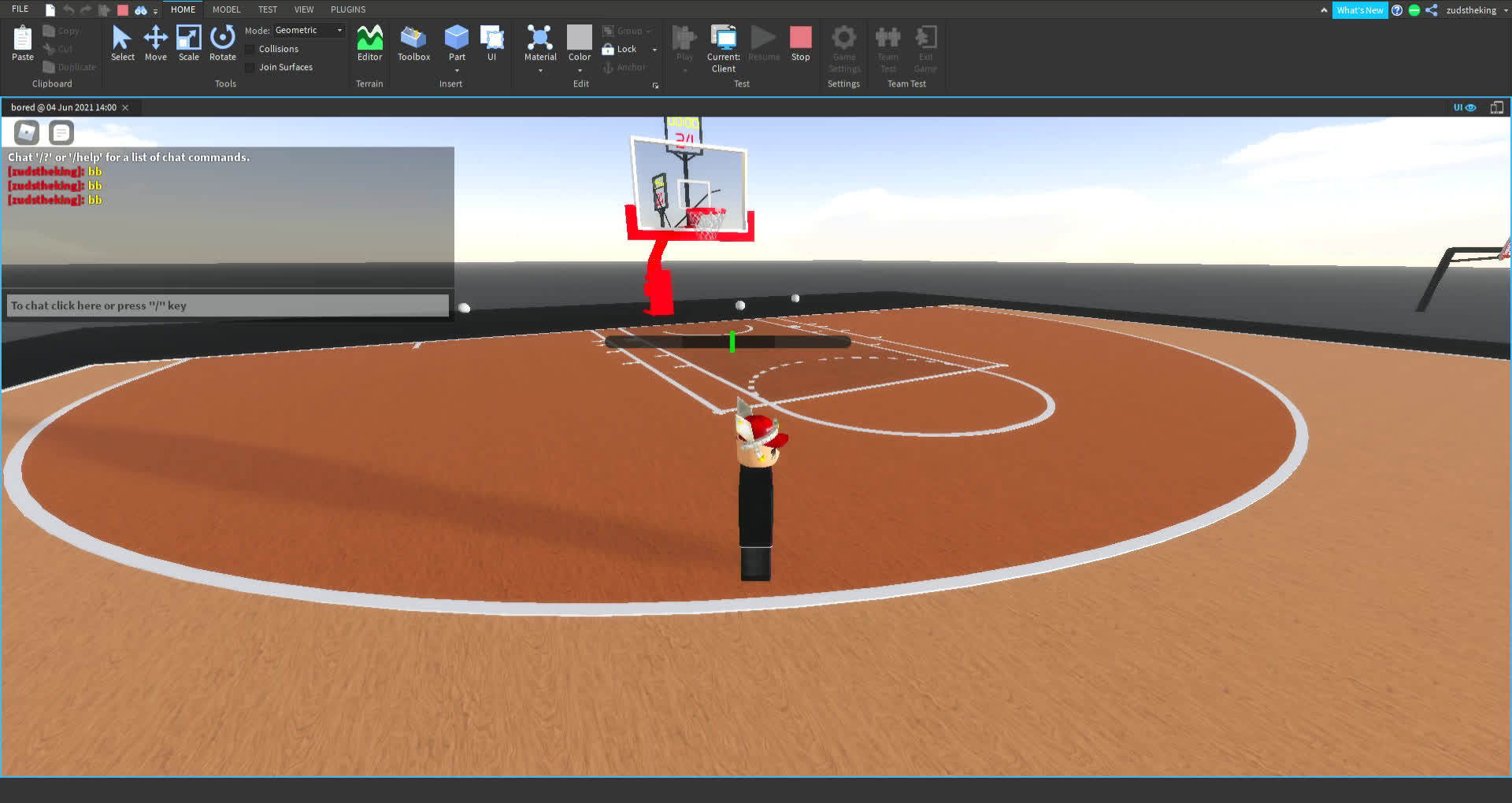The image size is (1512, 803).
Task: Expand the Material picker options
Action: click(540, 69)
